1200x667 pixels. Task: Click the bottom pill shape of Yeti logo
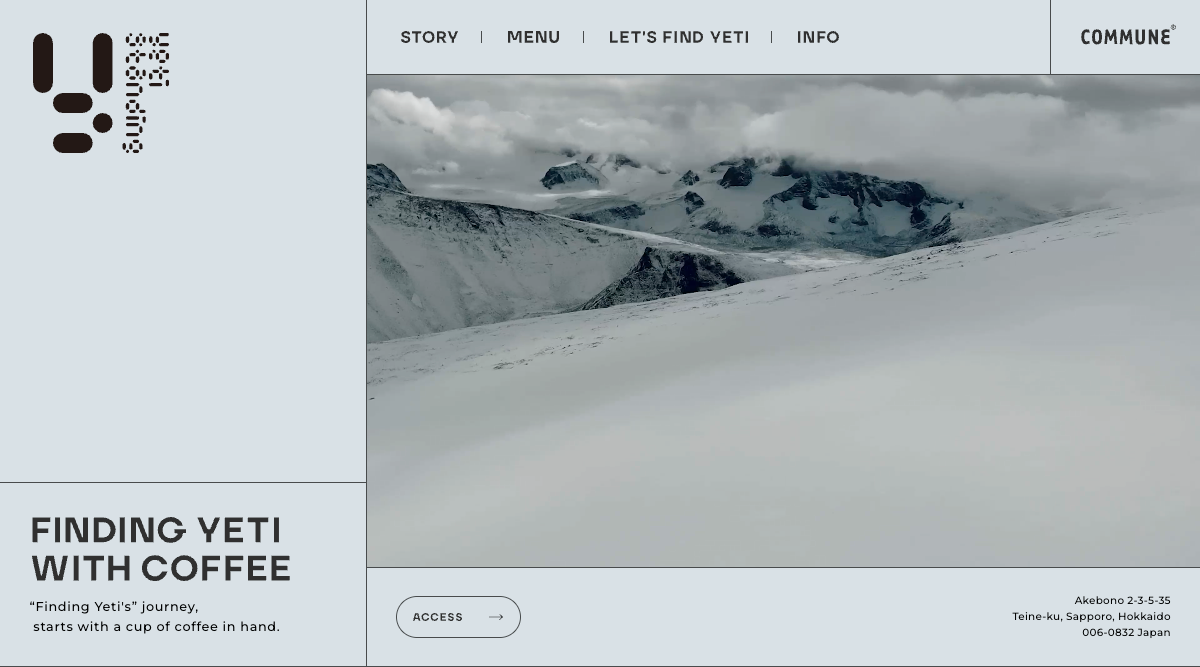[72, 143]
